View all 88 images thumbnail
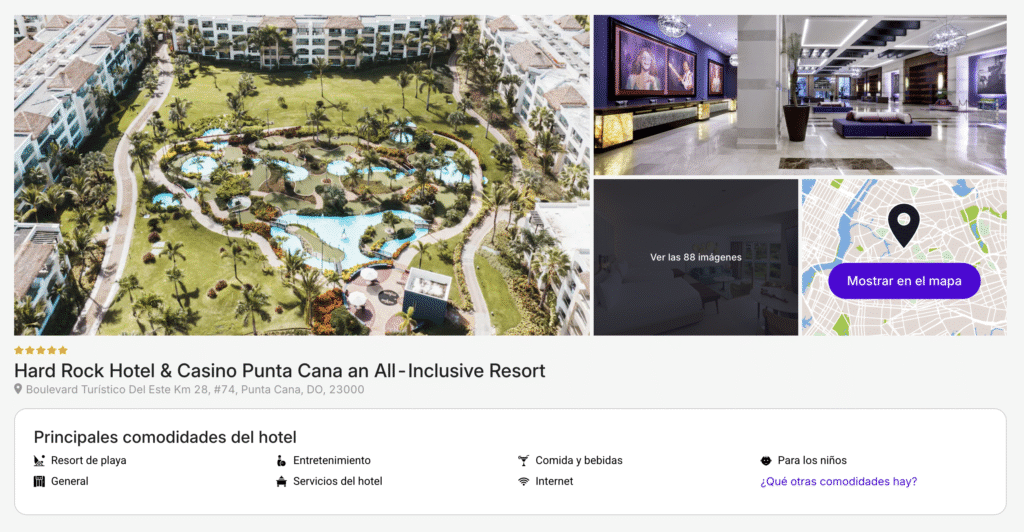The height and width of the screenshot is (532, 1024). [x=696, y=257]
